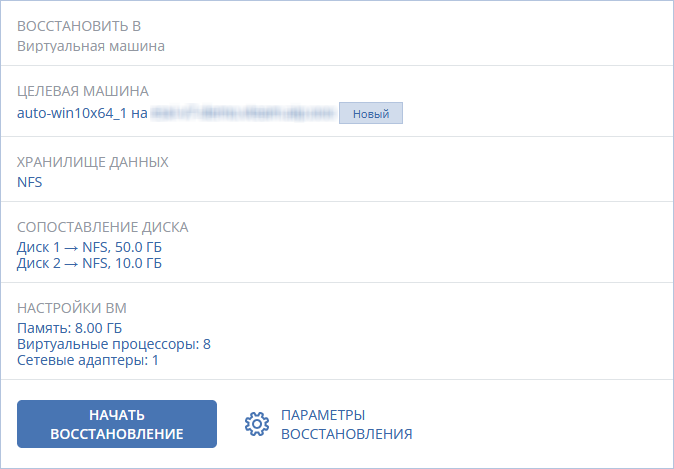Open ПАРАМЕТРЫ ВОССТАНОВЛЕНИЯ text link
Image resolution: width=674 pixels, height=469 pixels.
coord(346,424)
